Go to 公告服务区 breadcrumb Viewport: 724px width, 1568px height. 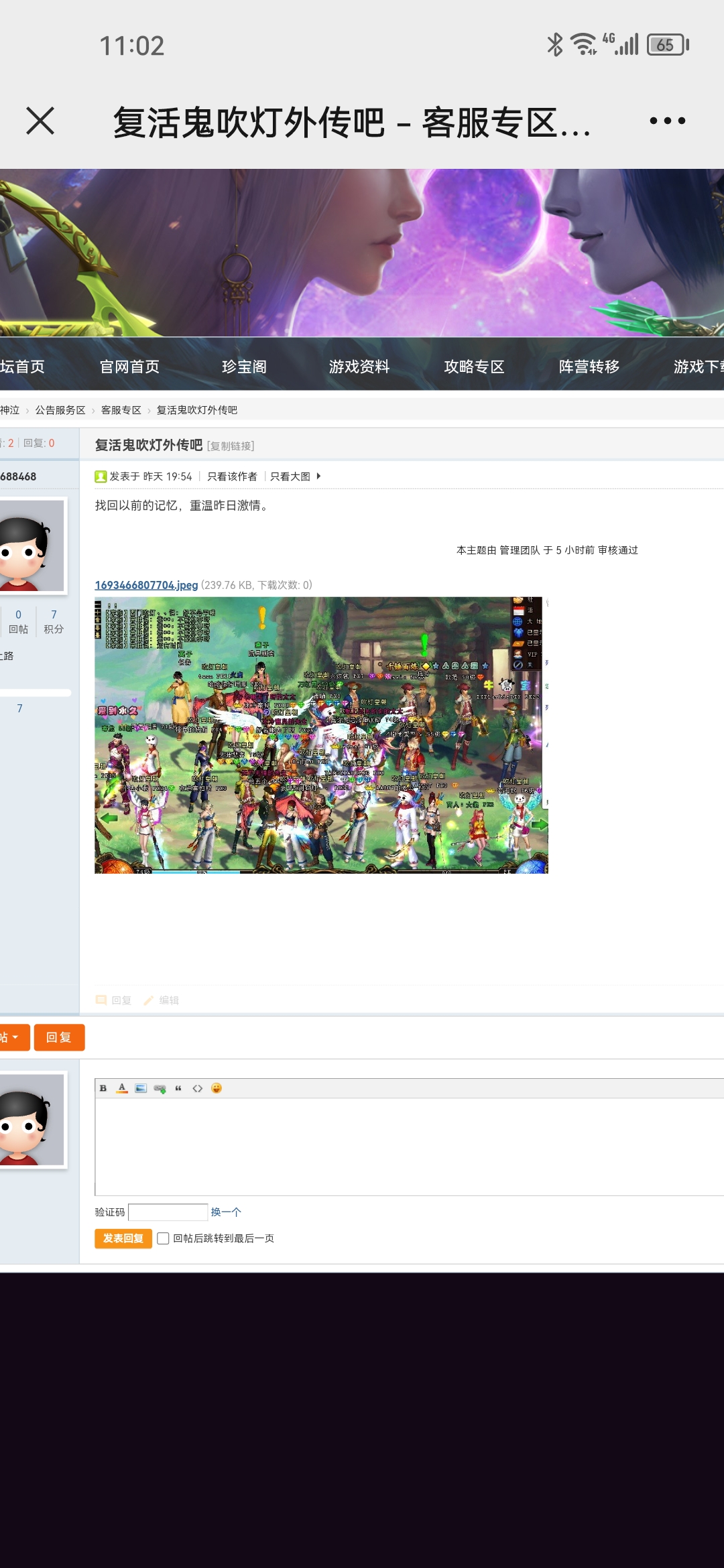(60, 410)
